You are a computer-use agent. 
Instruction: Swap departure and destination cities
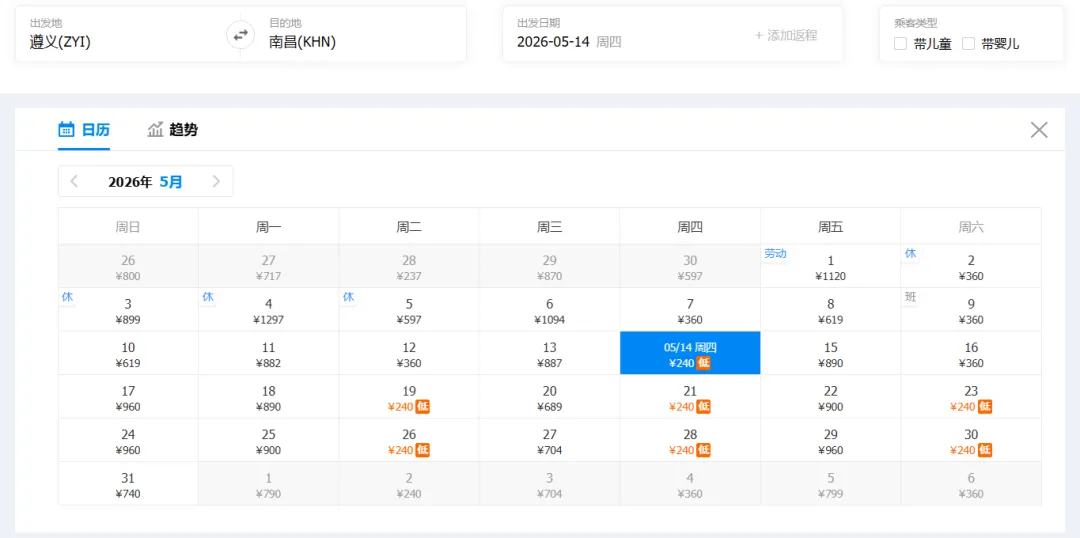pyautogui.click(x=240, y=34)
